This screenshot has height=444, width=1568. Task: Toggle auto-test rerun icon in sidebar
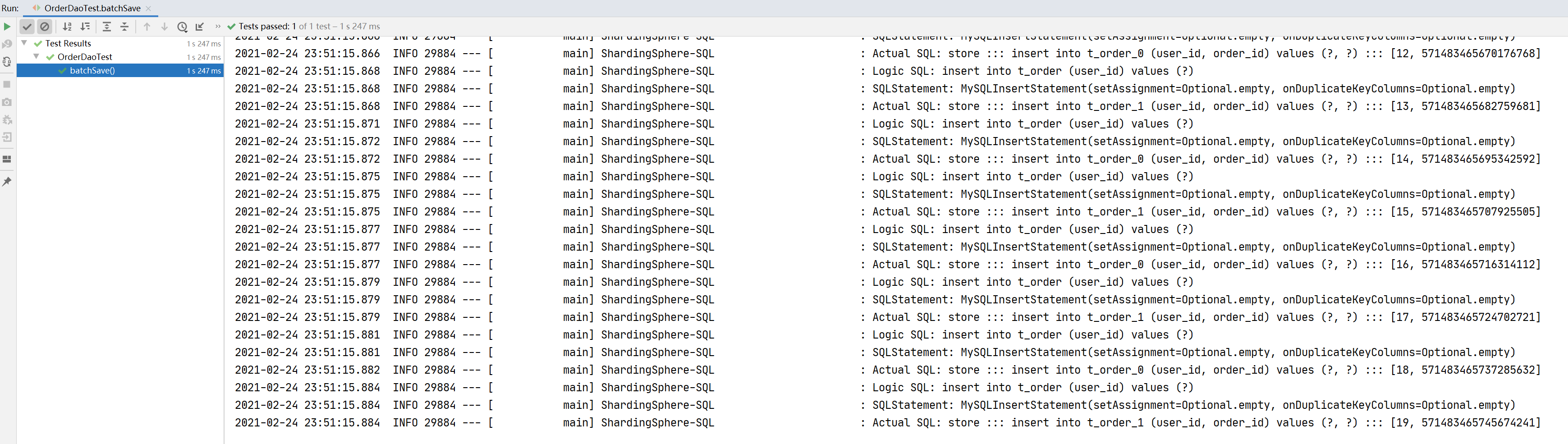coord(7,62)
